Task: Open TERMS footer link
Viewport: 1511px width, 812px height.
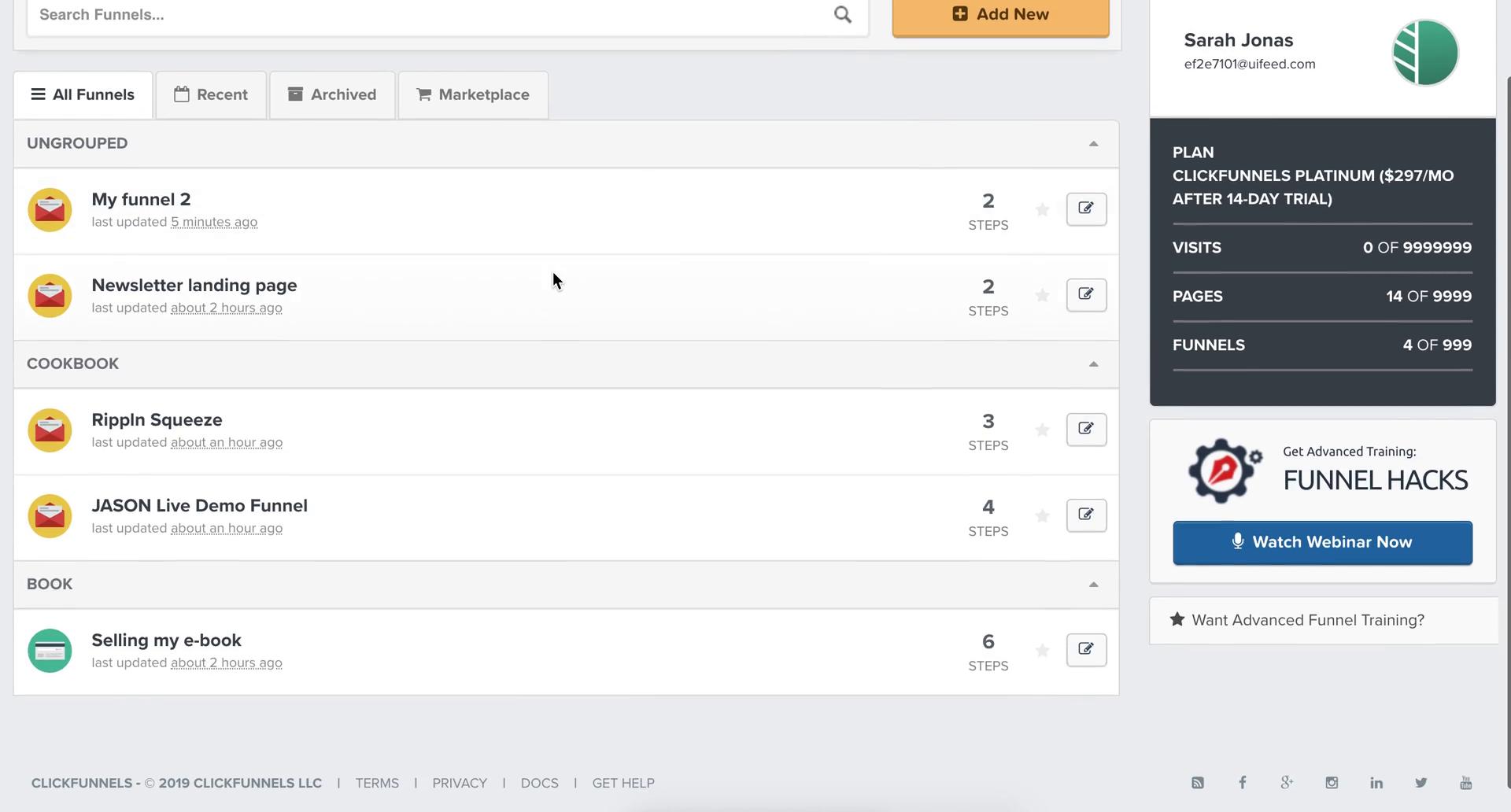Action: [x=377, y=783]
